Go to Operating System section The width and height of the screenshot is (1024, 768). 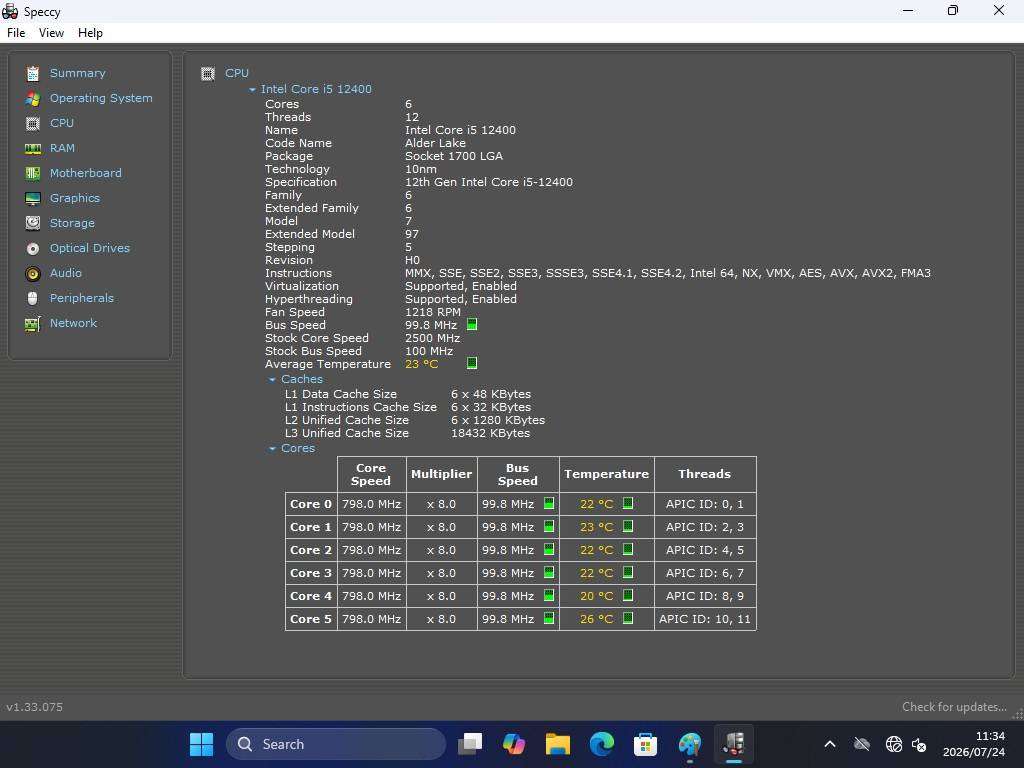(101, 98)
